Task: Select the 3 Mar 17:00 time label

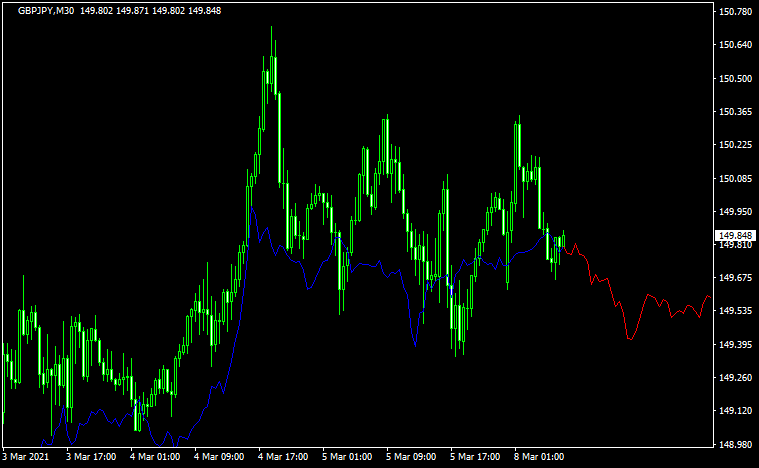Action: 91,457
